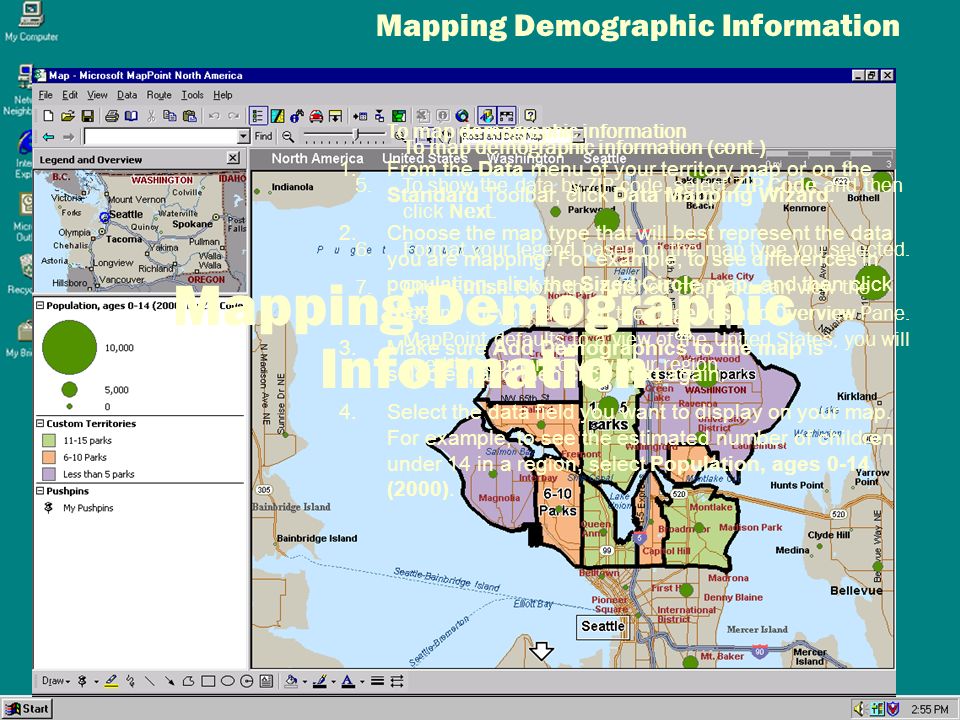This screenshot has width=960, height=720.
Task: Click inside the address search box
Action: pos(160,137)
